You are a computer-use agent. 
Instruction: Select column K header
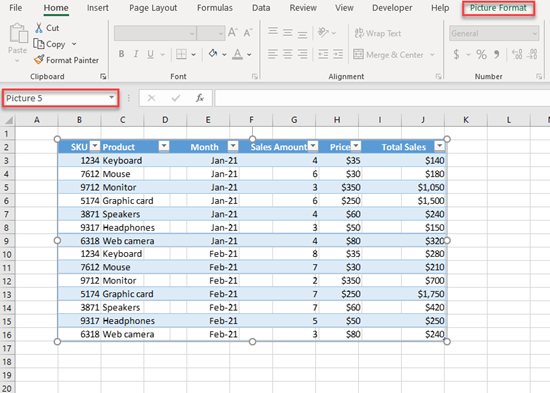(x=466, y=120)
